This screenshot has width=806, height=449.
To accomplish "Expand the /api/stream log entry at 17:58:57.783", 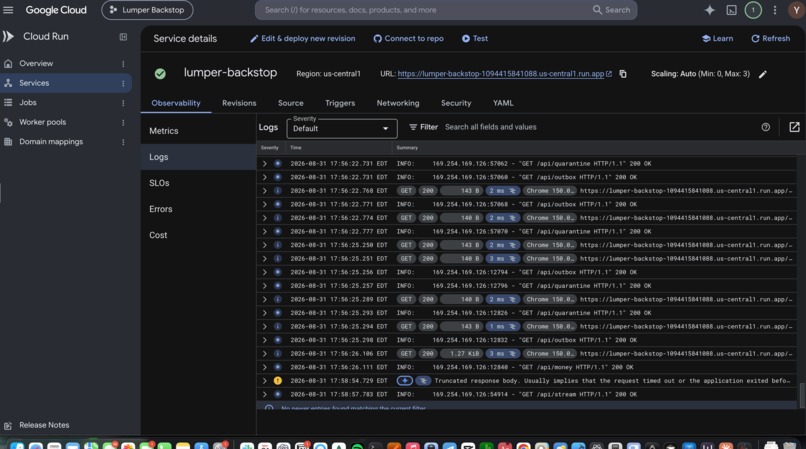I will pos(265,394).
